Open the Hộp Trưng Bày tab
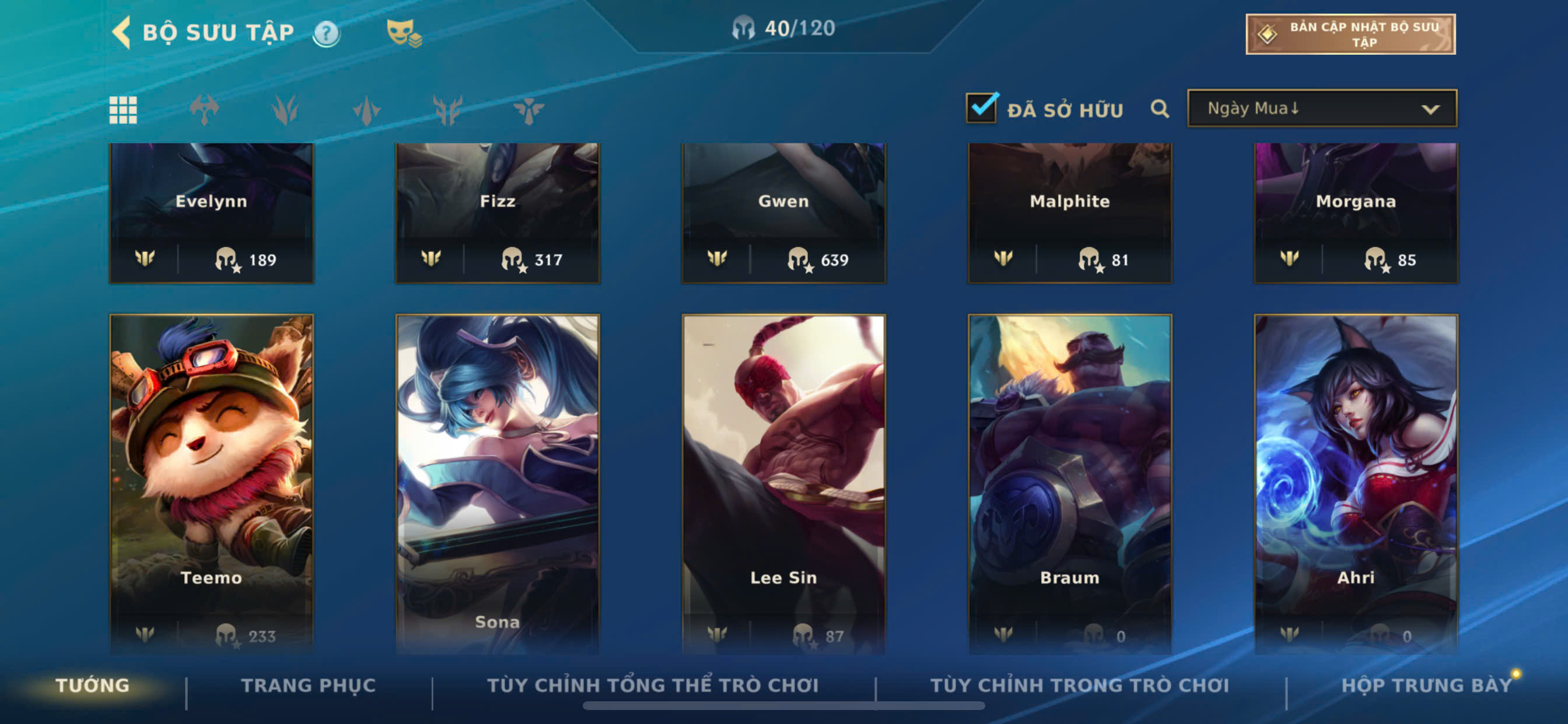 tap(1427, 685)
